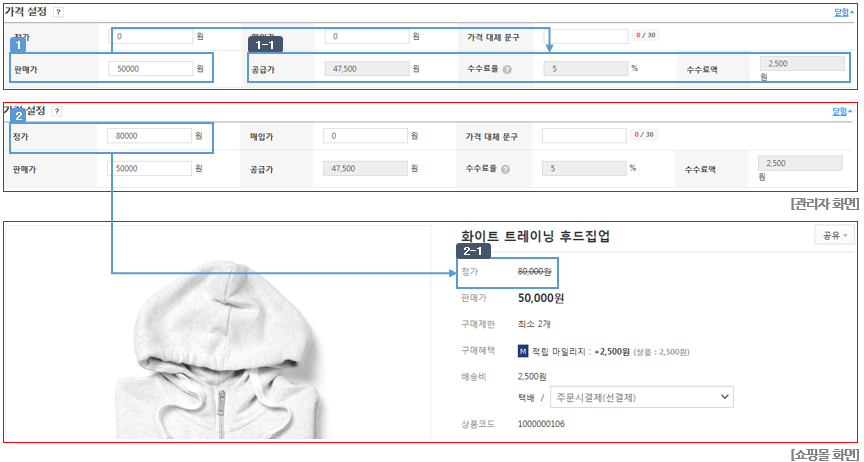Click the 0 / 30 counter in the panel with 정가 0
This screenshot has height=462, width=864.
(x=647, y=36)
